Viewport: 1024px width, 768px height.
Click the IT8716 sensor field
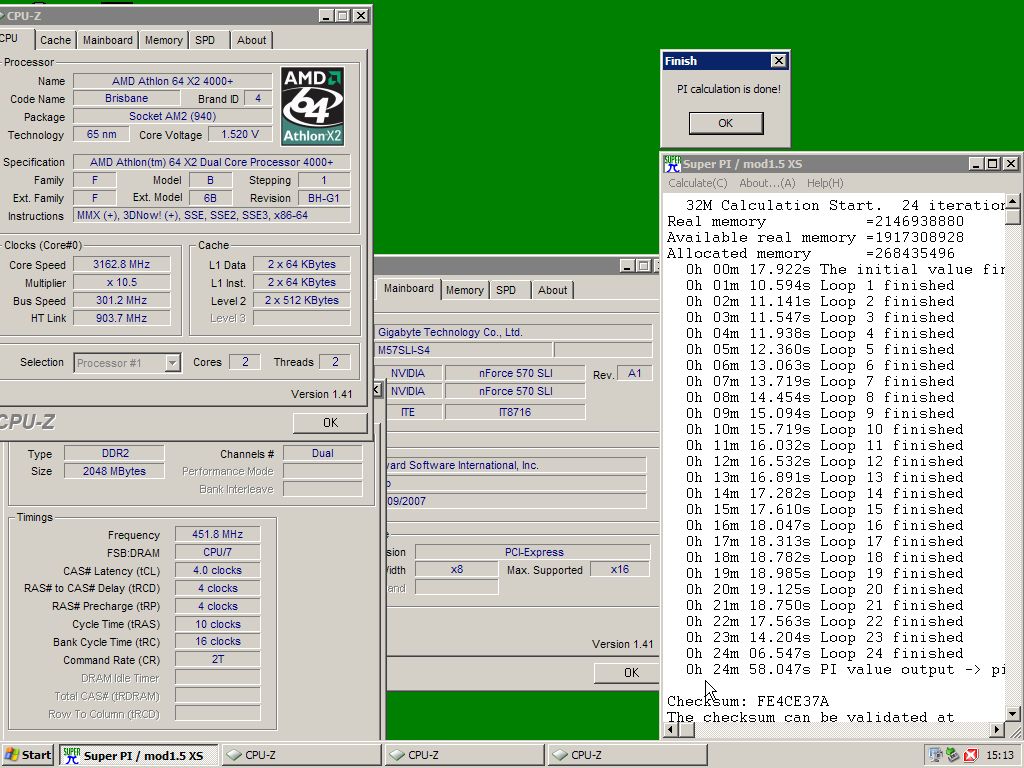[x=515, y=412]
